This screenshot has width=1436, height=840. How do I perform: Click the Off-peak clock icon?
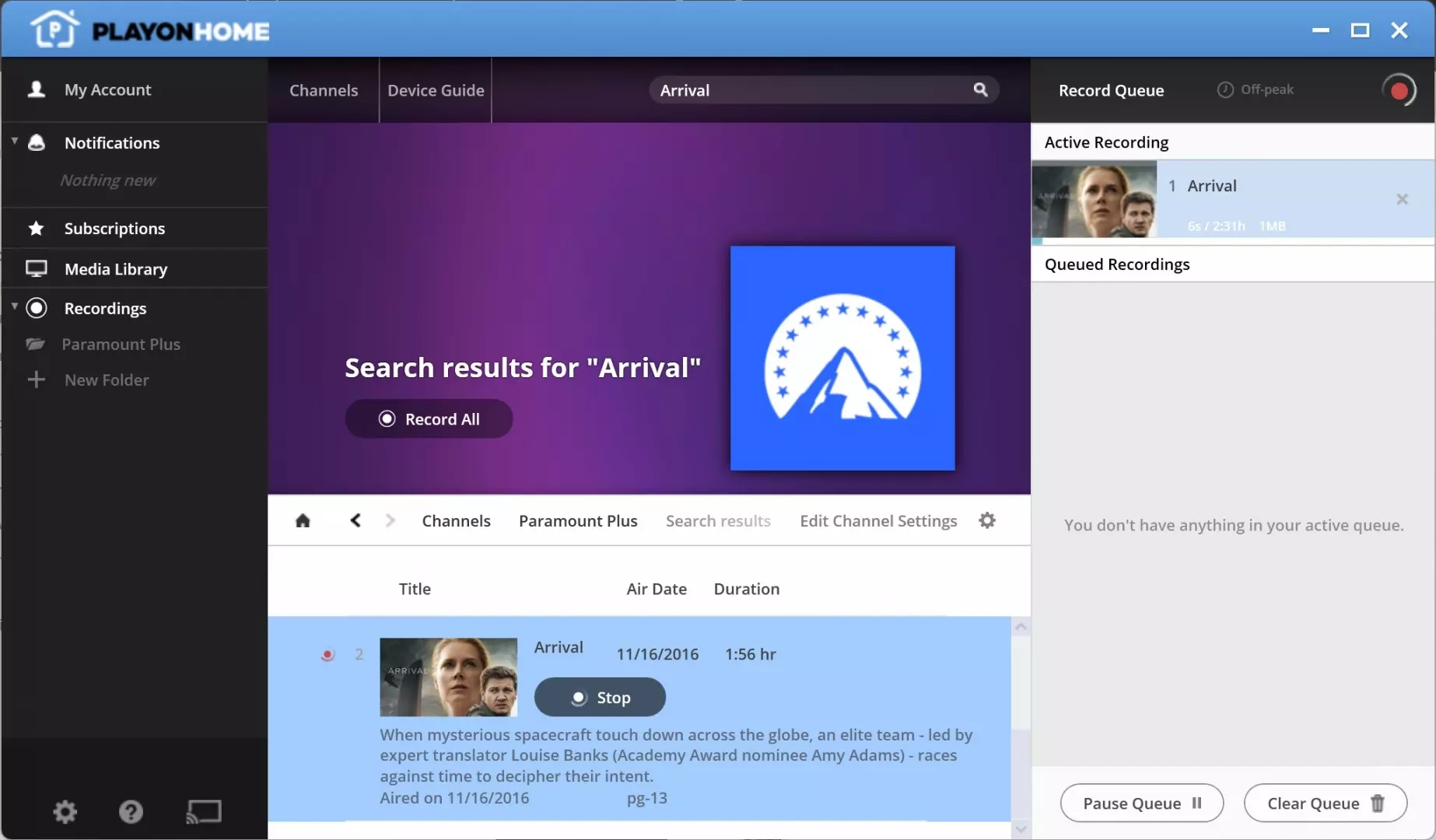tap(1225, 89)
